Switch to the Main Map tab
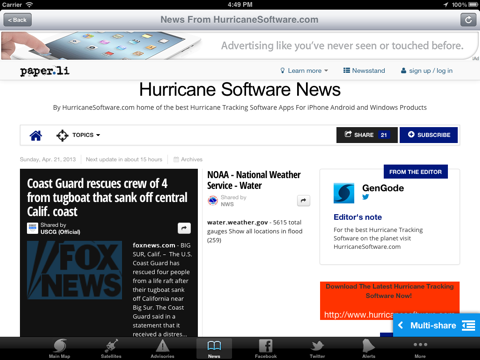Image resolution: width=480 pixels, height=360 pixels. click(60, 349)
